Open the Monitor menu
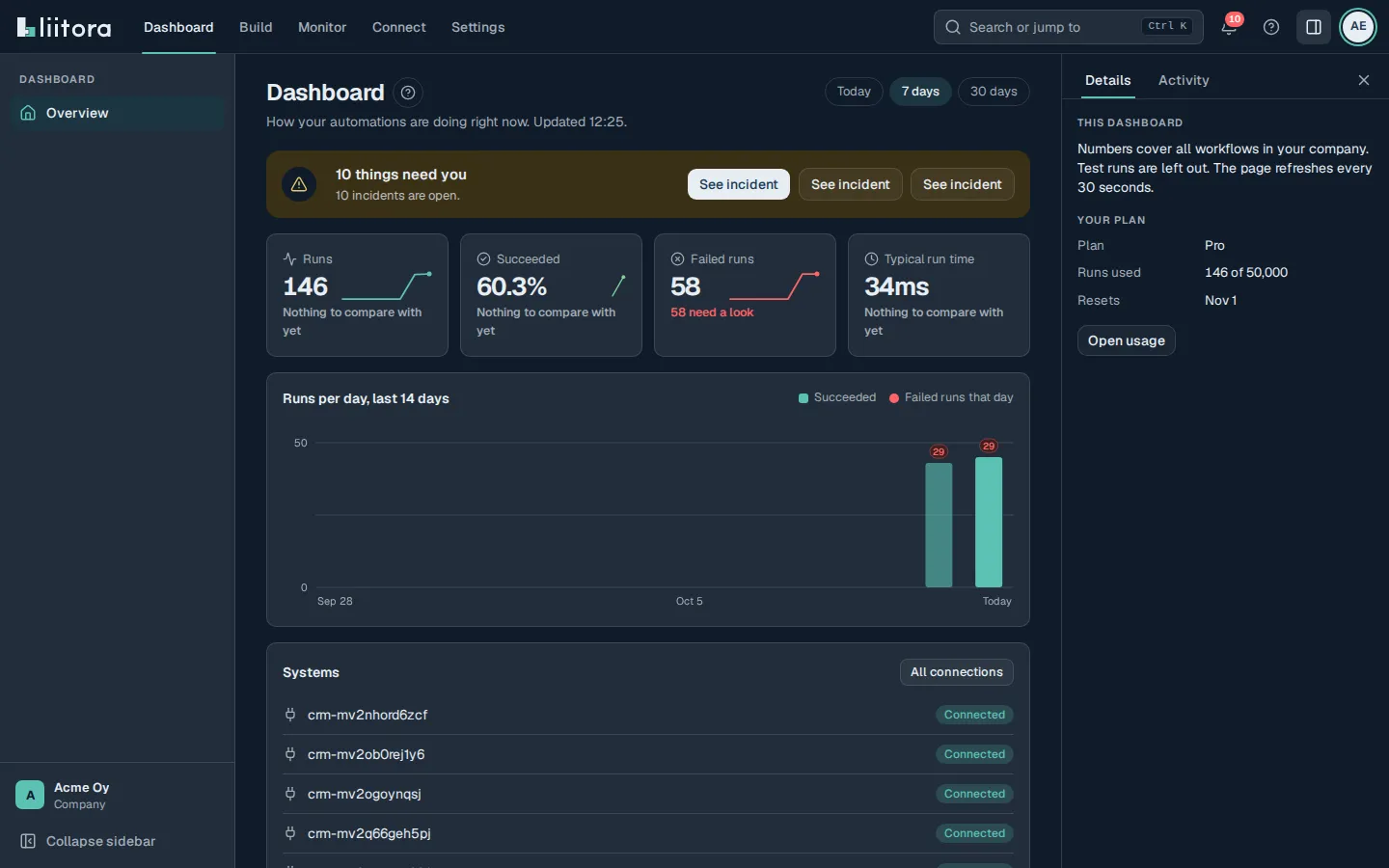This screenshot has height=868, width=1389. tap(322, 27)
